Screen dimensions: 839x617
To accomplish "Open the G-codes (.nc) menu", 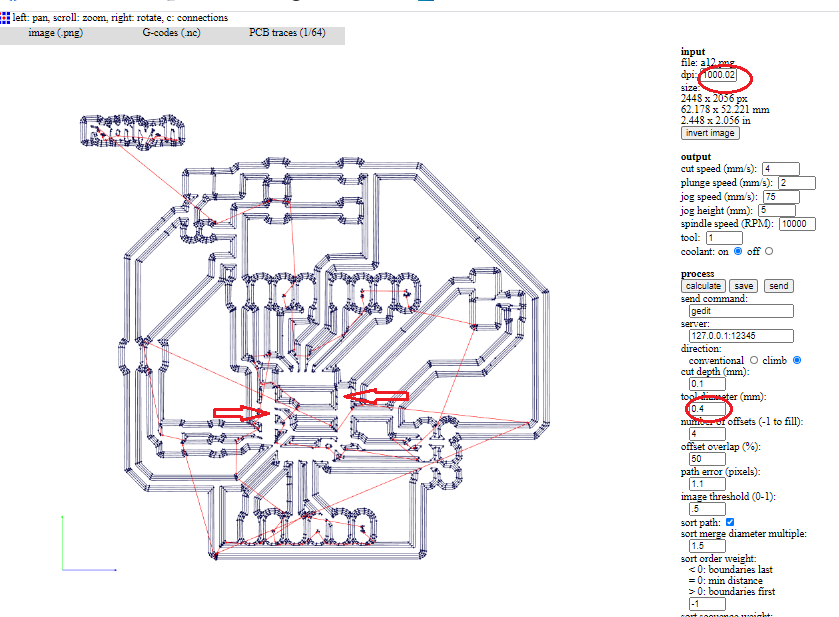I will pyautogui.click(x=171, y=33).
